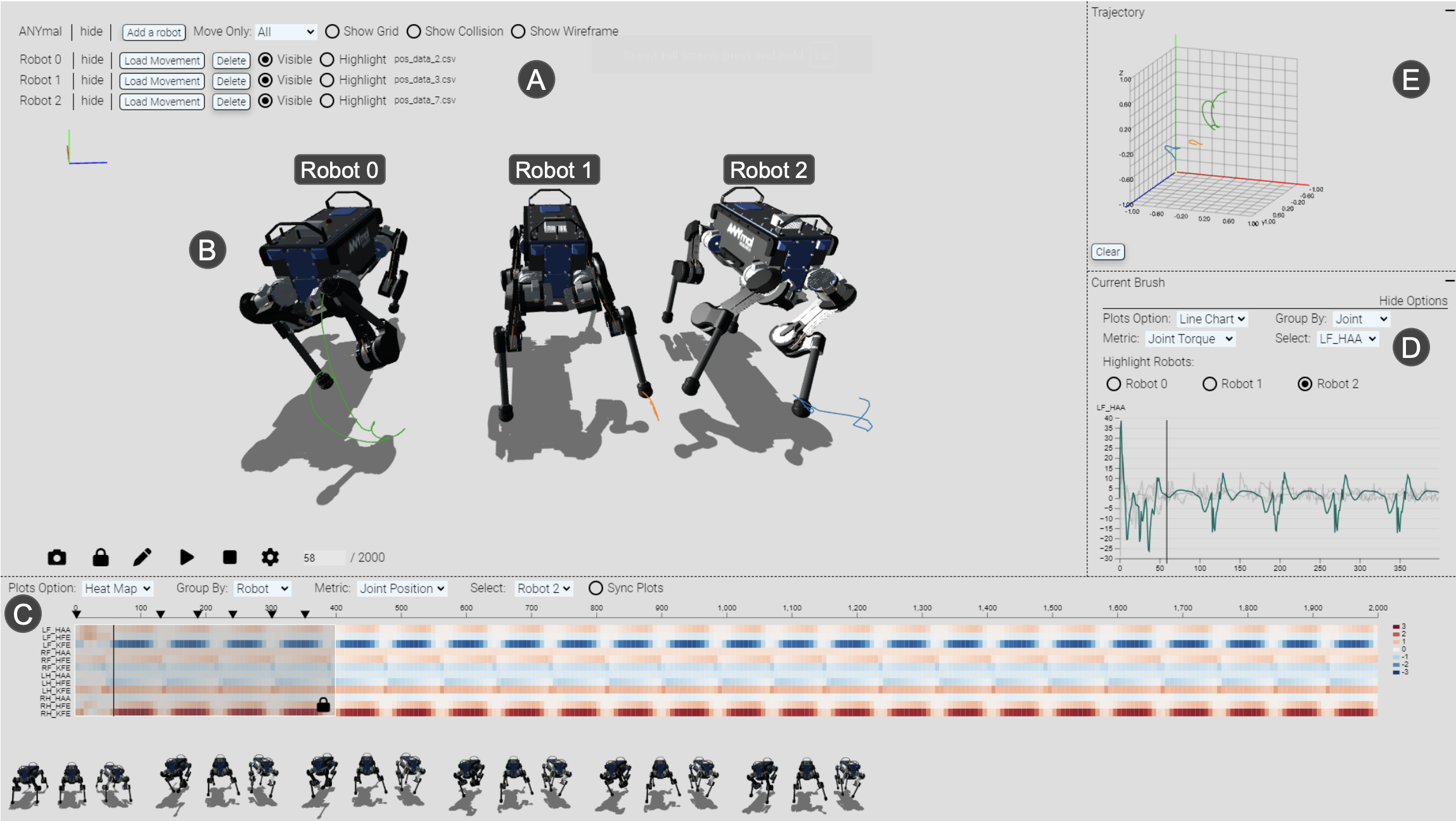Click the lock icon in playback toolbar
The width and height of the screenshot is (1456, 821).
click(x=100, y=557)
